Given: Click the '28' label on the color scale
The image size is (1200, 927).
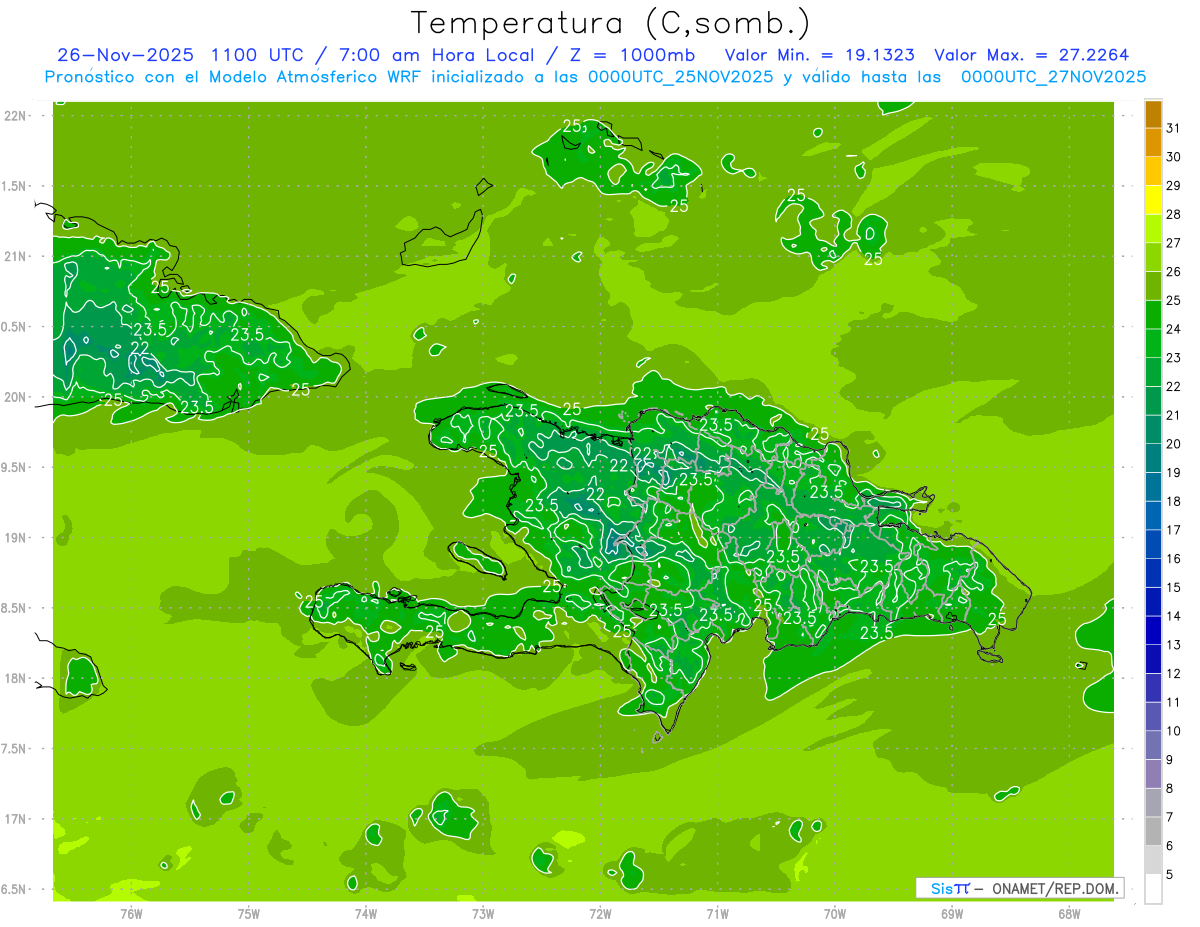Looking at the screenshot, I should click(x=1173, y=214).
